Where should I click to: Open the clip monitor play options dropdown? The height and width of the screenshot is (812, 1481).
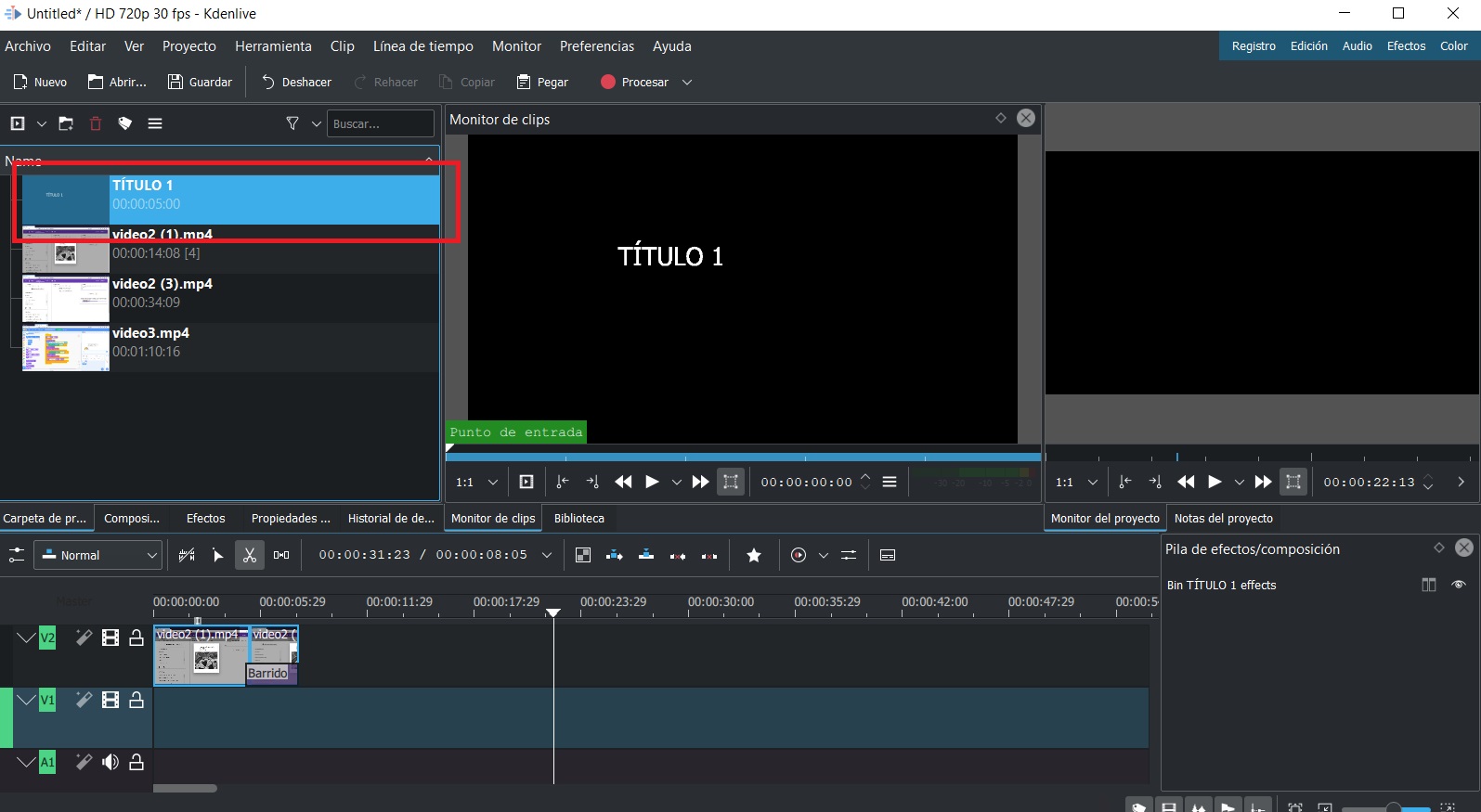677,482
